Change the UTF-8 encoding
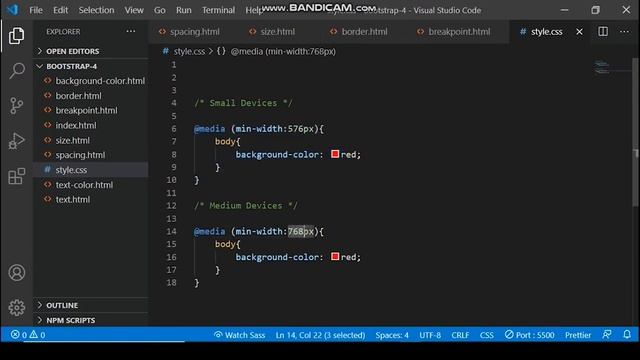 tap(430, 335)
